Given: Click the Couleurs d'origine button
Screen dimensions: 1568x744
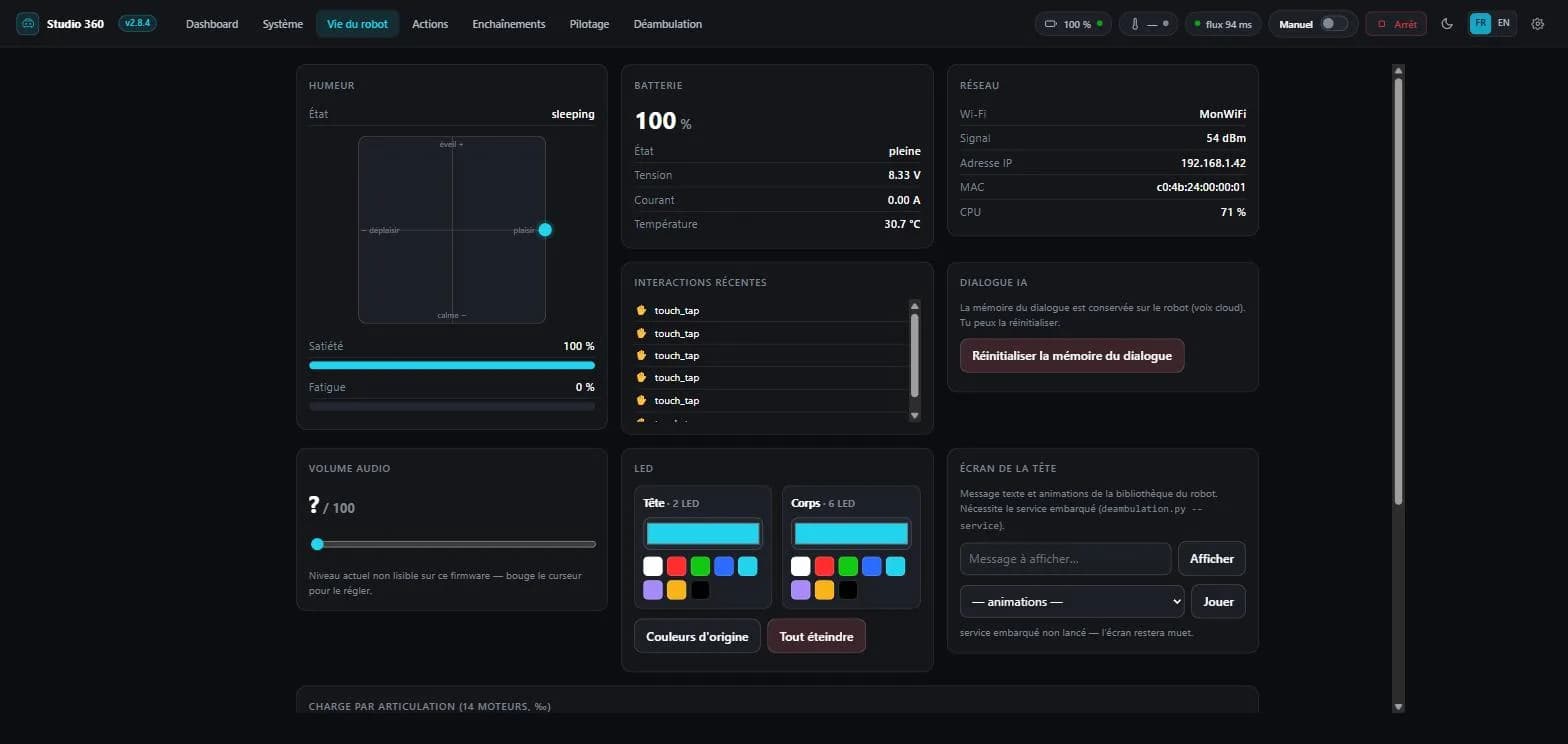Looking at the screenshot, I should coord(697,636).
